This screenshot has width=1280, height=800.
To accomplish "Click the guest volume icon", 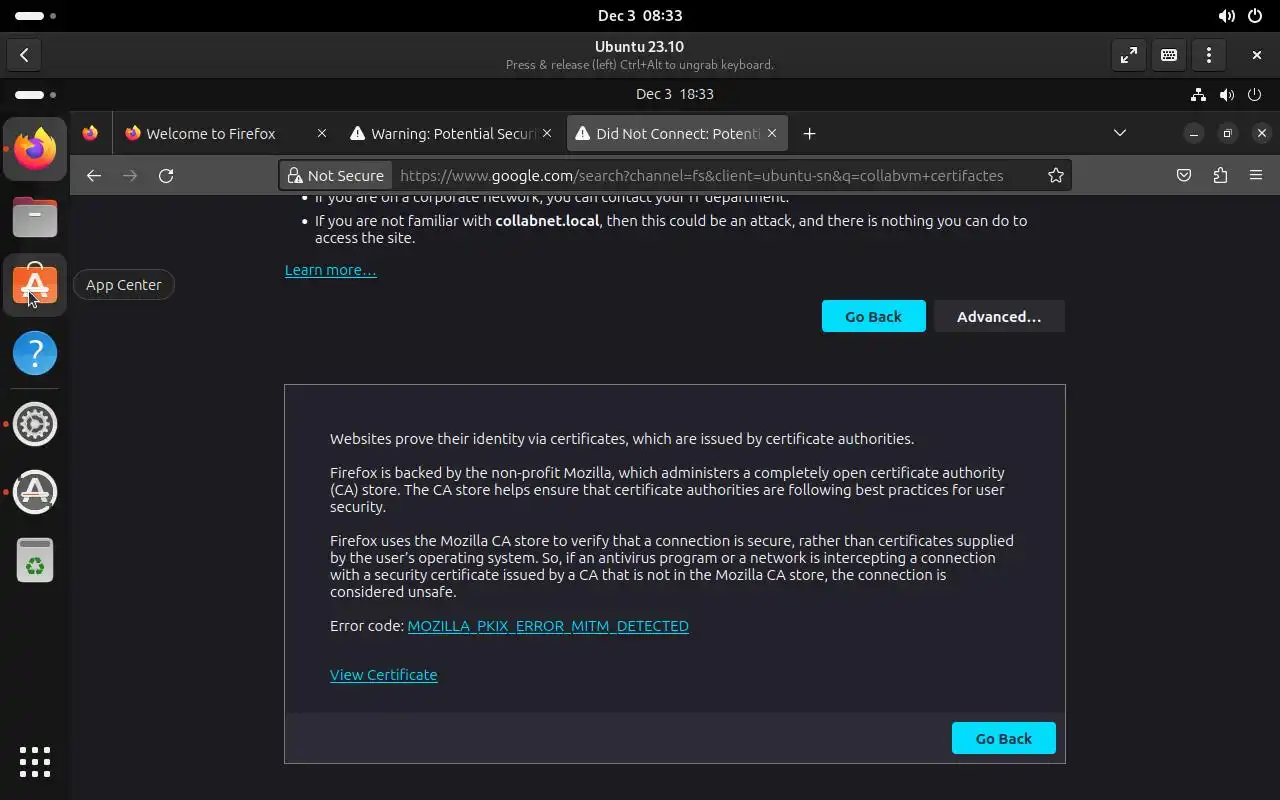I will 1227,94.
